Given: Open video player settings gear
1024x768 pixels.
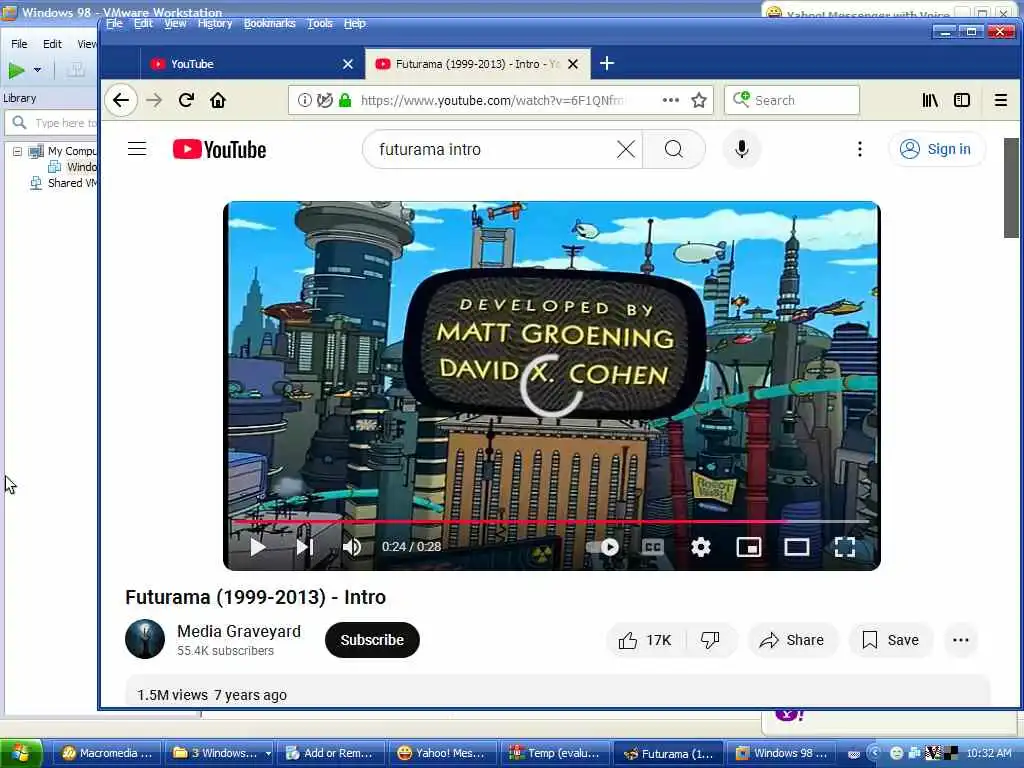Looking at the screenshot, I should (701, 547).
